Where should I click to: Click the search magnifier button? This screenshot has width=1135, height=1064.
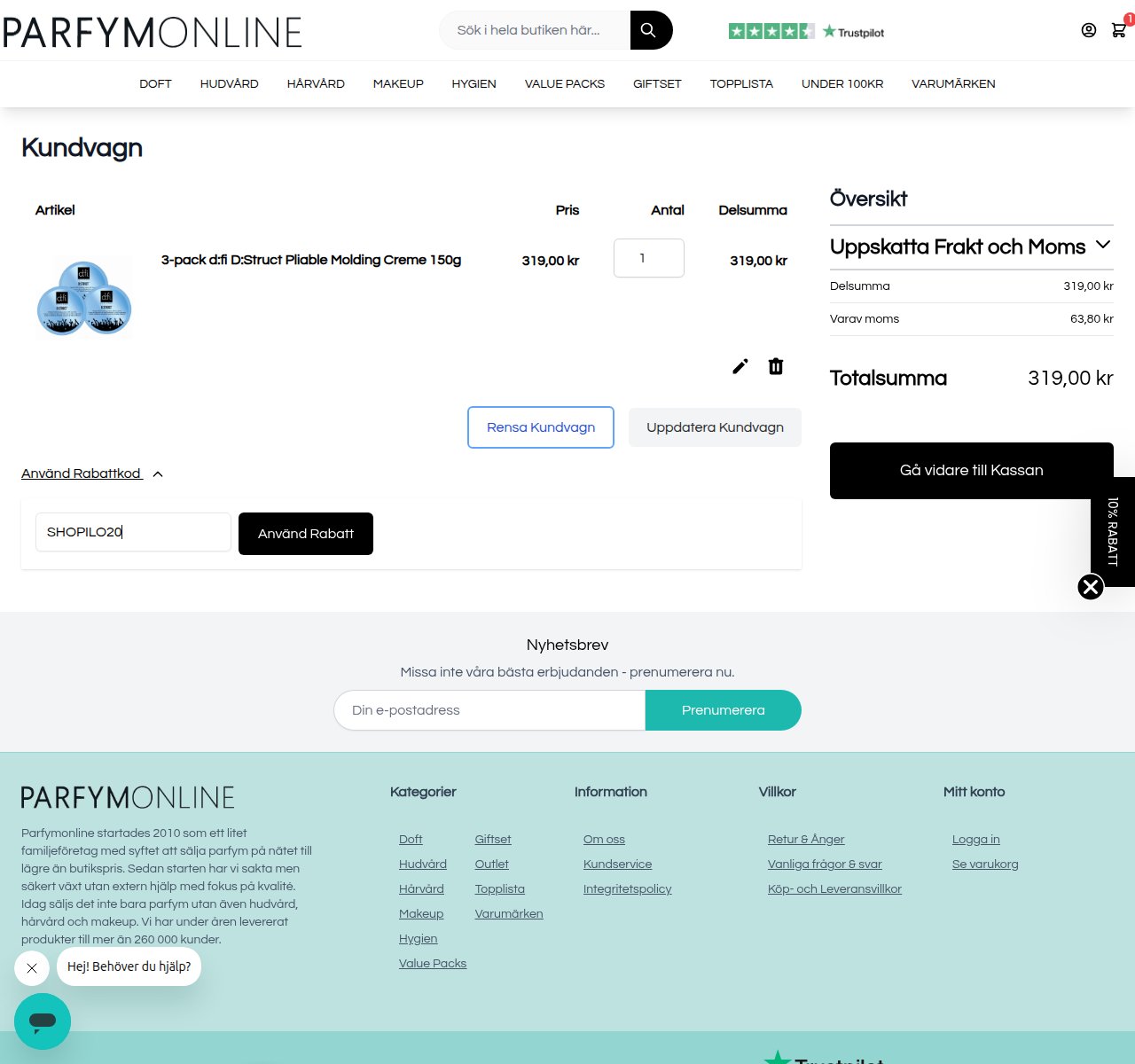coord(651,30)
